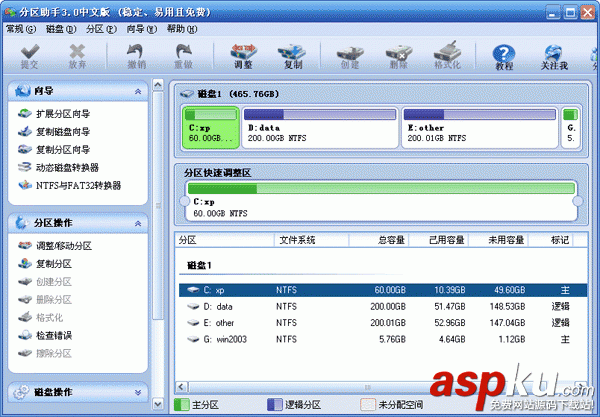This screenshot has height=417, width=600.
Task: Open 扩展分区向导 in the wizard panel
Action: 54,114
